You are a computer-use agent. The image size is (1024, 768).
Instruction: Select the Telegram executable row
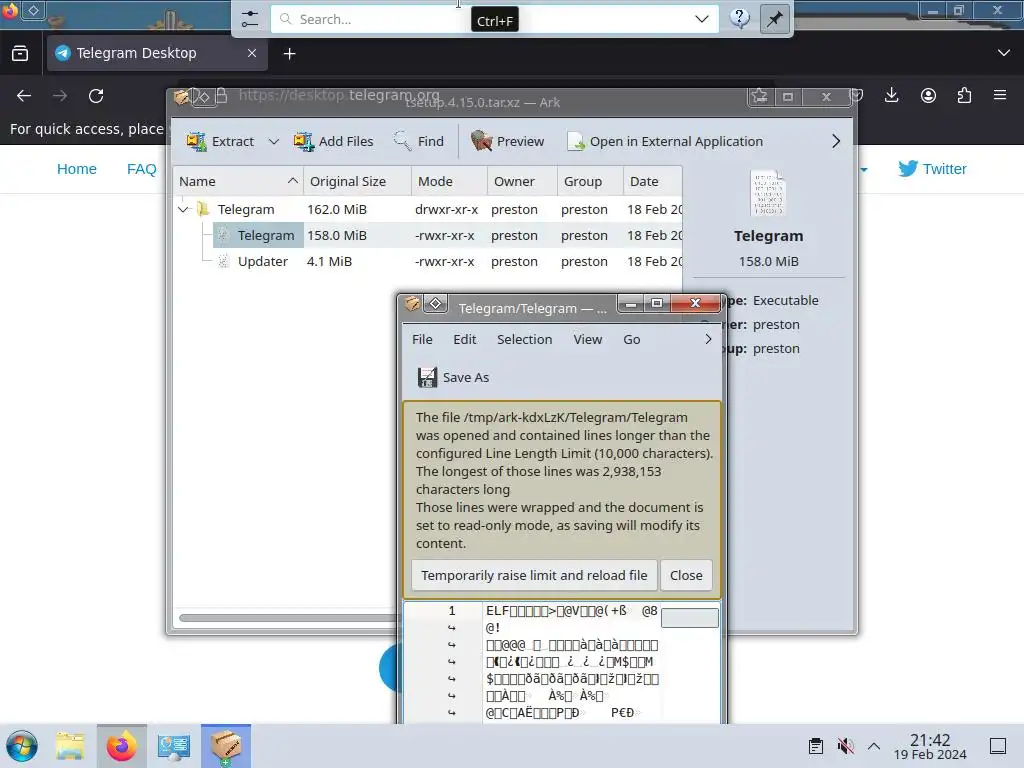pos(428,235)
